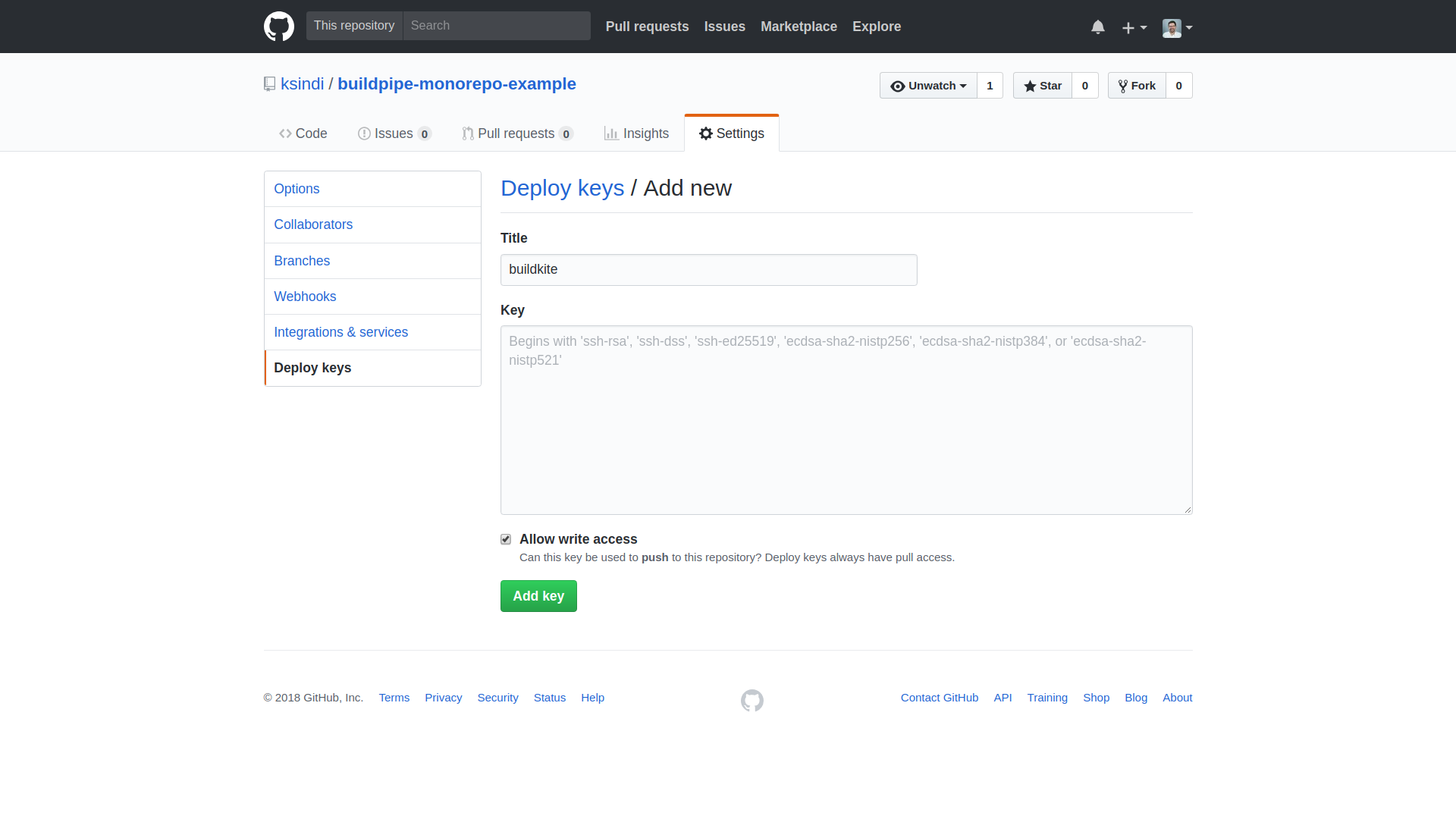Click the GitHub octocat logo icon
Screen dimensions: 1456x819
point(279,27)
